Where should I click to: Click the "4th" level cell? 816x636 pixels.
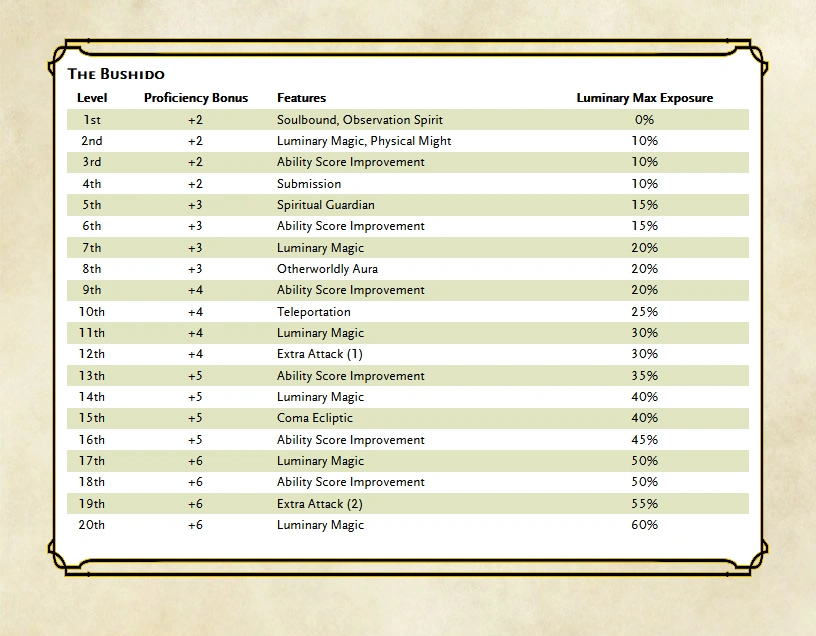pos(92,184)
